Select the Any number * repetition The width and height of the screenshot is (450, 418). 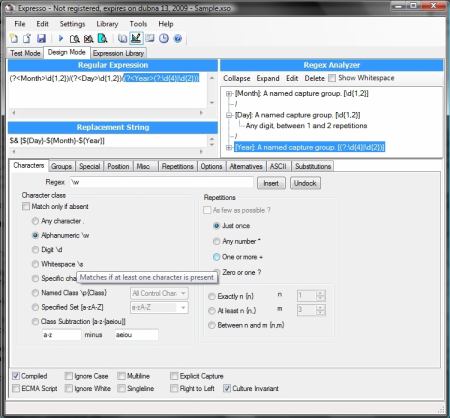pyautogui.click(x=216, y=241)
